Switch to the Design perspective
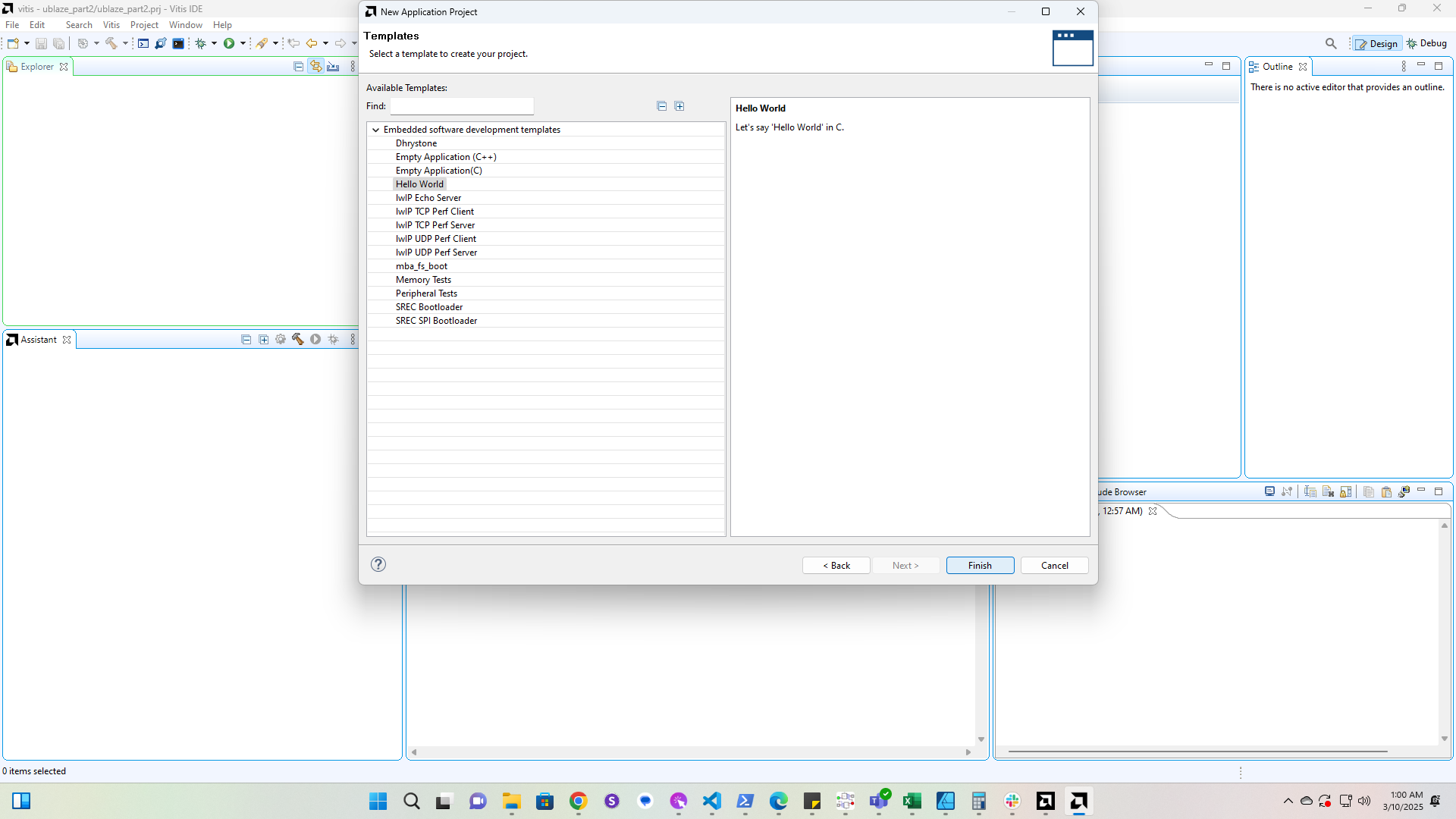The height and width of the screenshot is (819, 1456). [1376, 44]
